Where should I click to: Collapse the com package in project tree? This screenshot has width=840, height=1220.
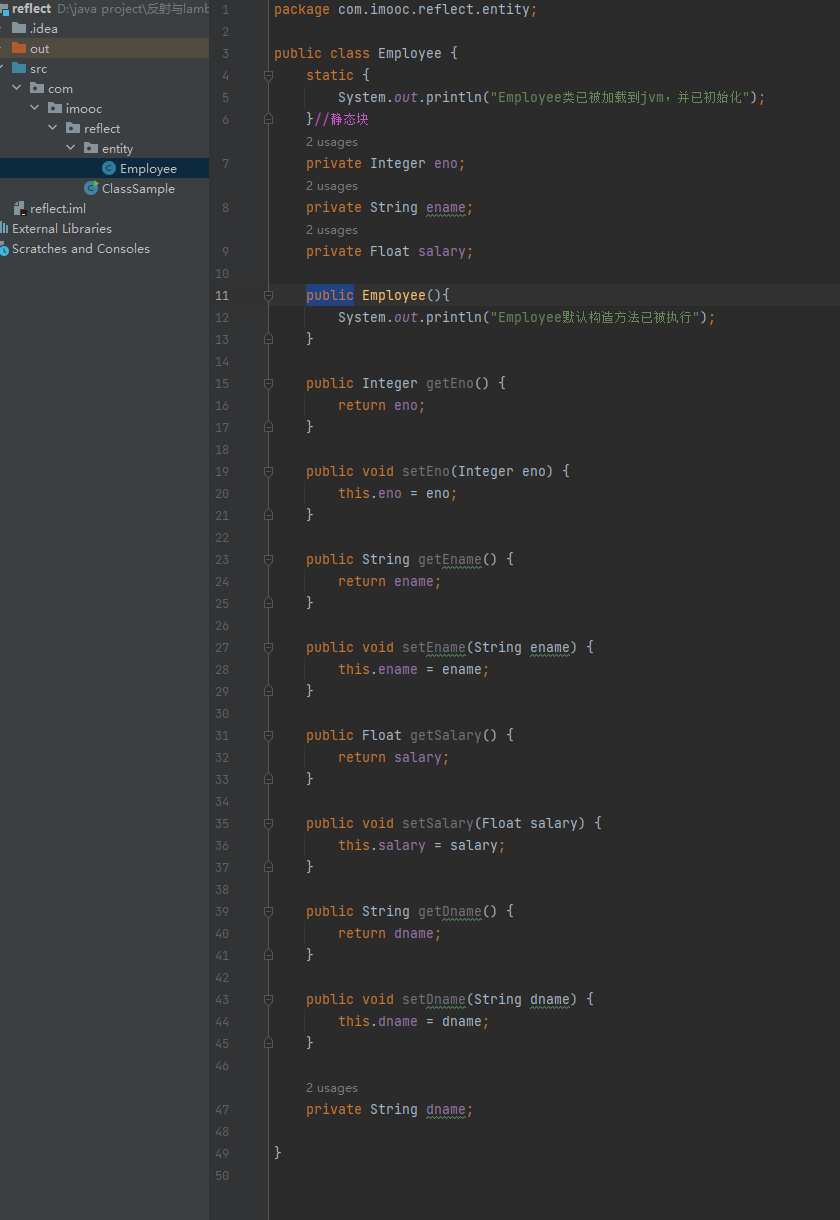point(17,88)
